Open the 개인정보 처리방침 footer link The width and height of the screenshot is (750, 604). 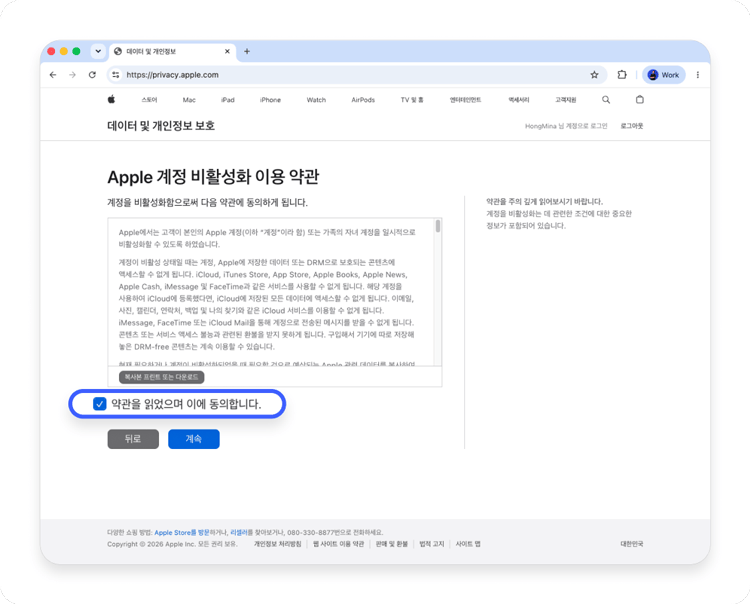[x=277, y=544]
